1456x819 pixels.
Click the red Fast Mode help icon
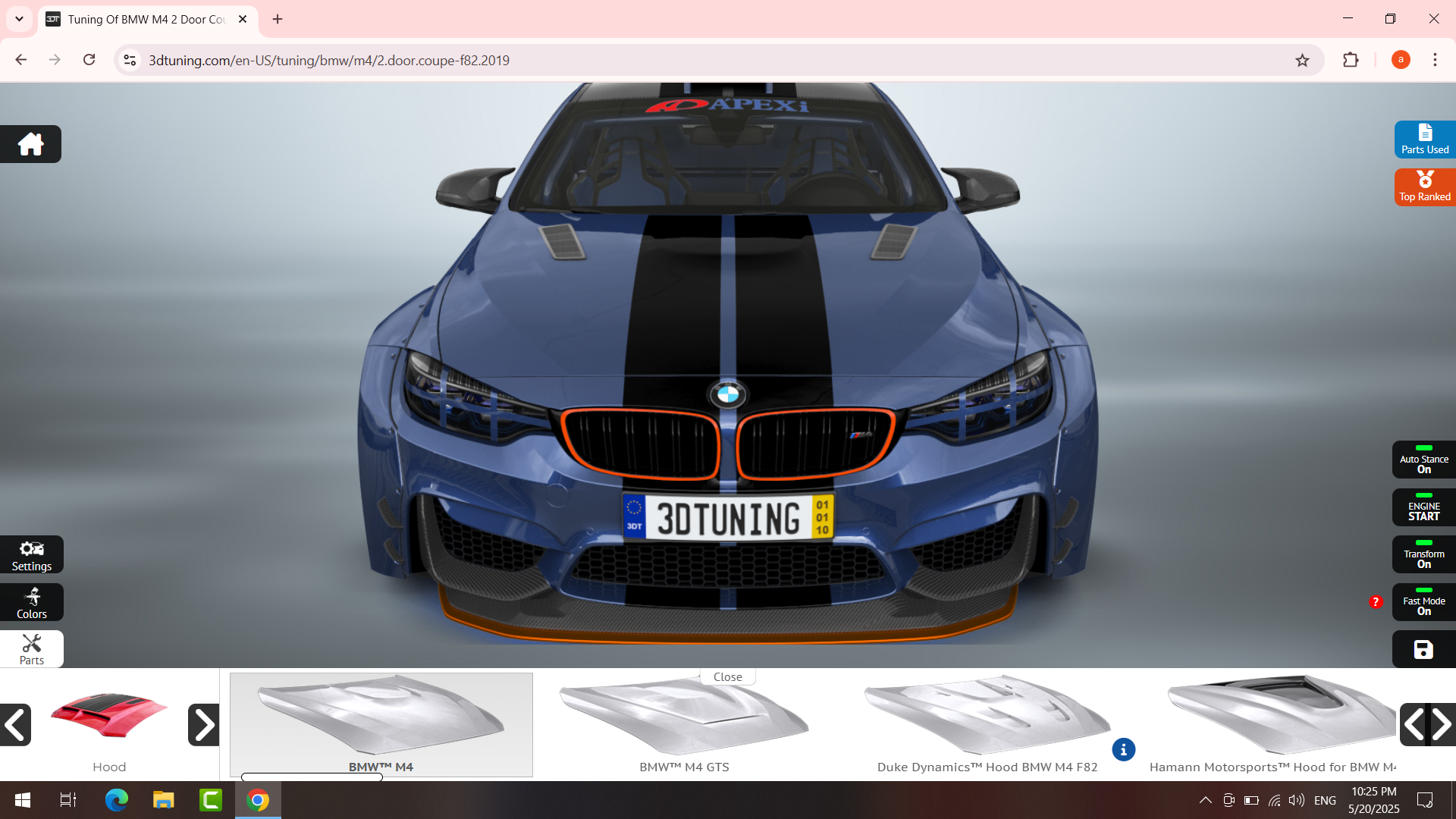(x=1376, y=601)
